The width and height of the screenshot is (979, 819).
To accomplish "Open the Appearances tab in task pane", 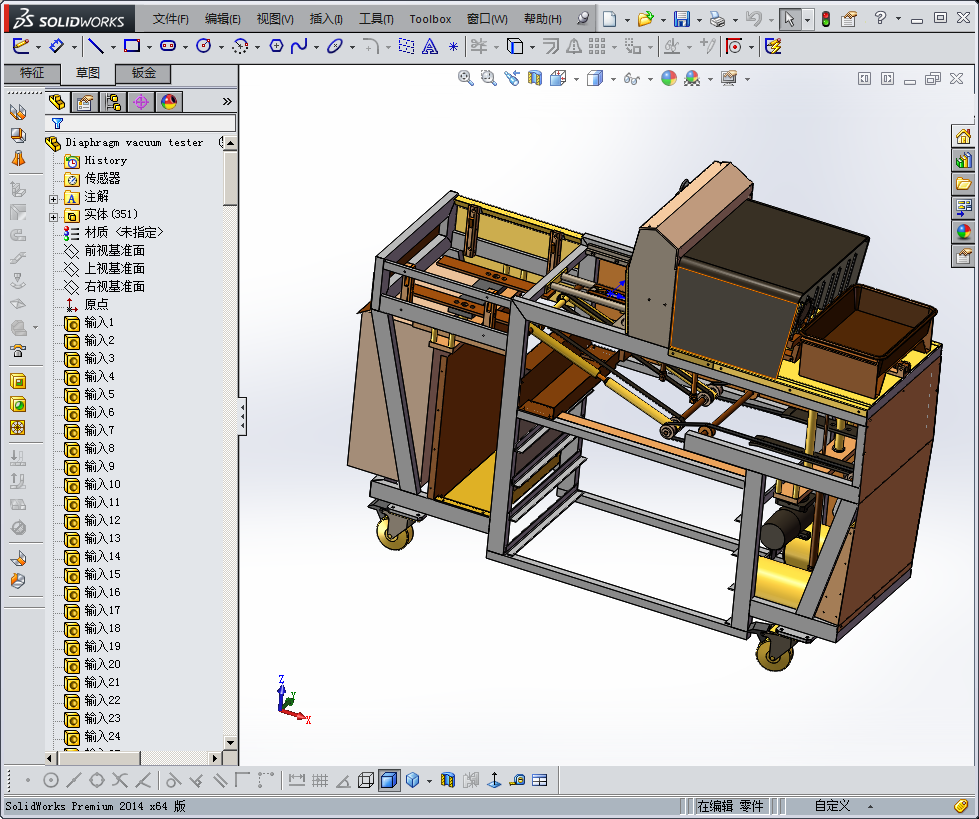I will [963, 231].
